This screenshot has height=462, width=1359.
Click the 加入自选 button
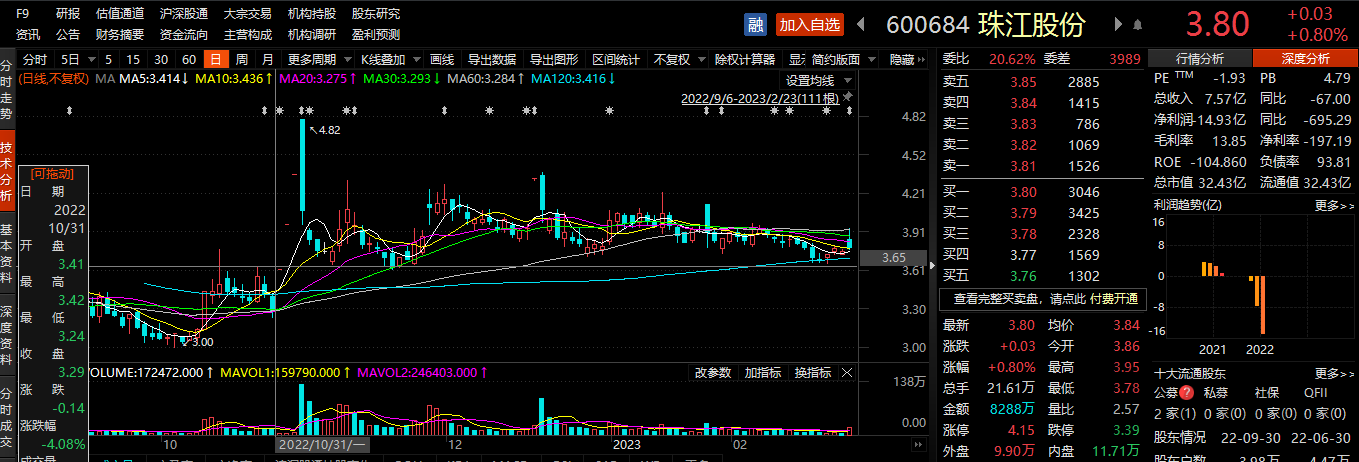[x=809, y=24]
